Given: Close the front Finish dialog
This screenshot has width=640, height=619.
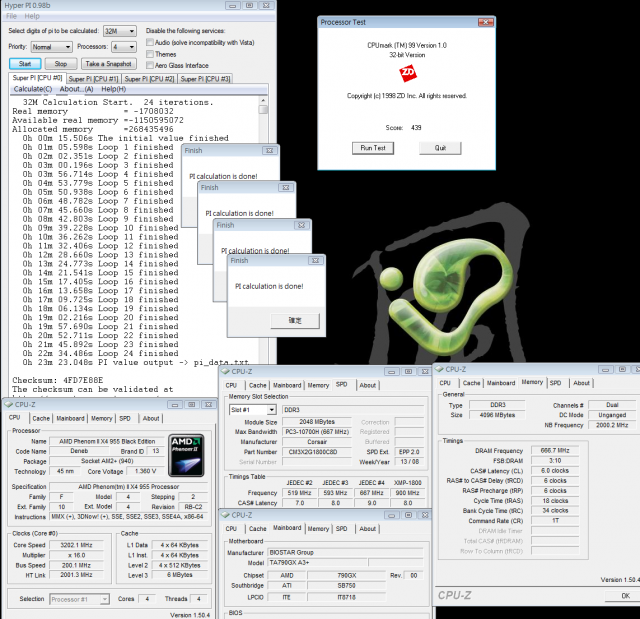Looking at the screenshot, I should point(315,260).
